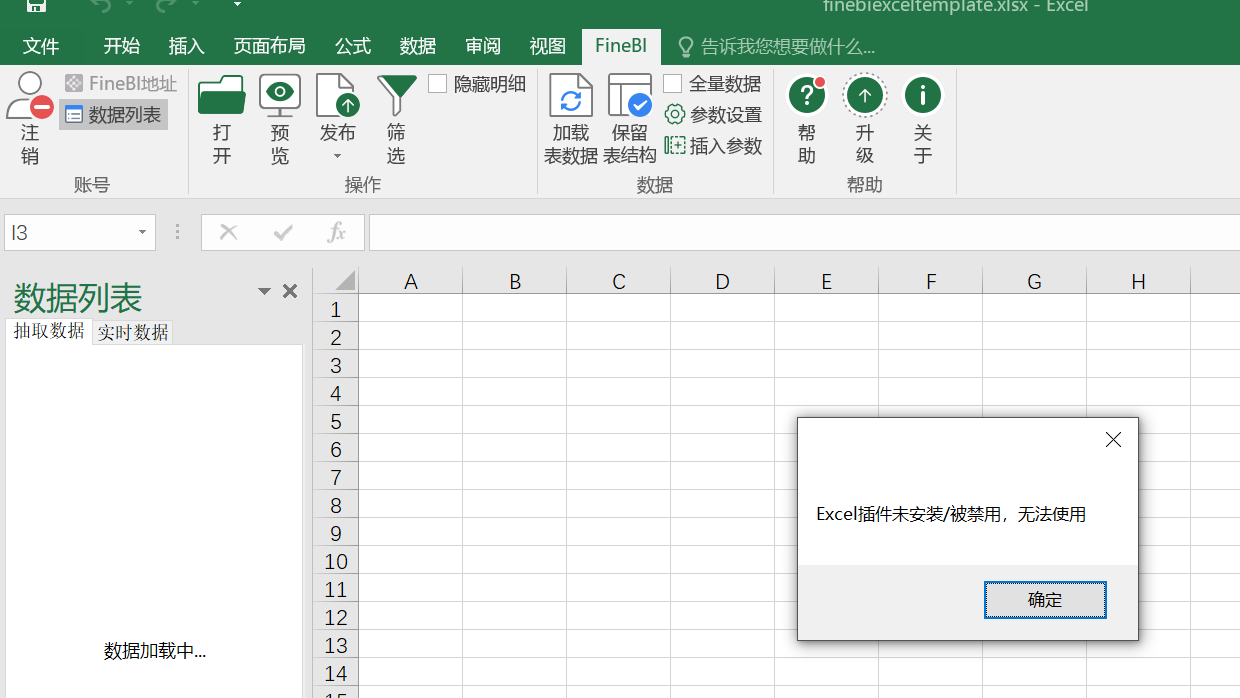Screen dimensions: 1240x698
Task: Switch to the 开始 home ribbon tab
Action: [x=122, y=46]
